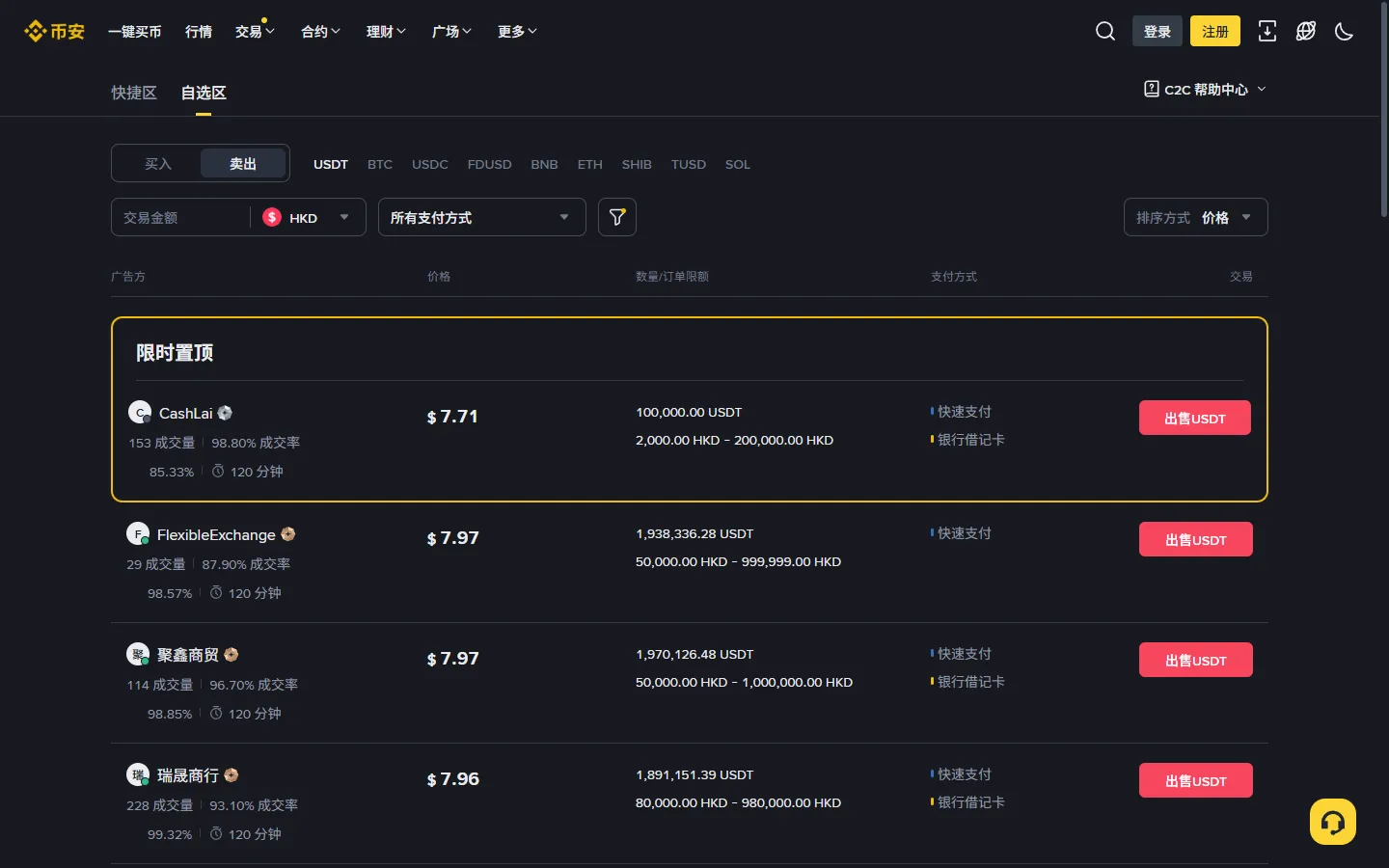1389x868 pixels.
Task: Select ETH coin tab
Action: point(590,164)
